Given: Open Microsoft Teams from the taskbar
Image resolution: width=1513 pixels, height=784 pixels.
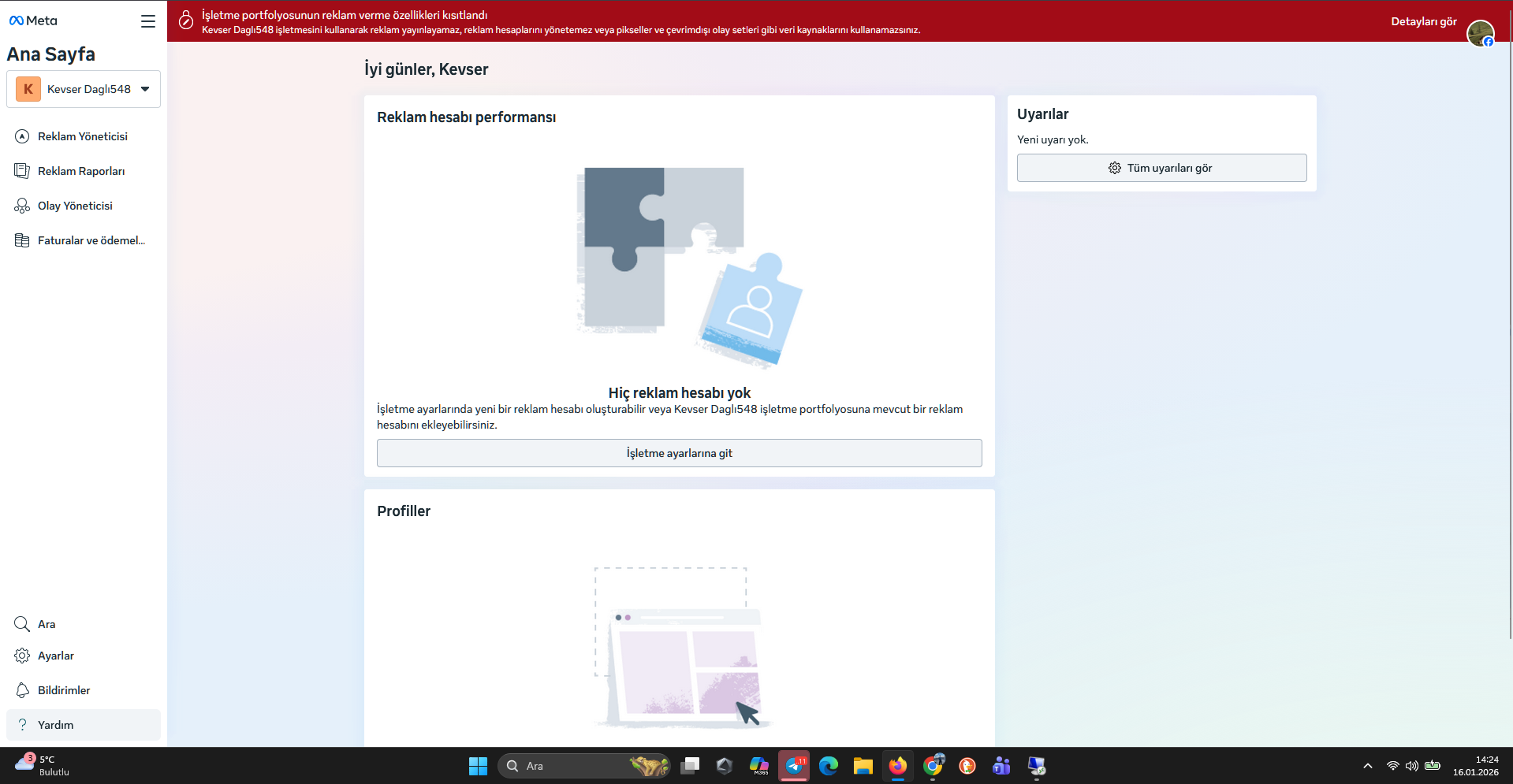Looking at the screenshot, I should pos(1002,766).
